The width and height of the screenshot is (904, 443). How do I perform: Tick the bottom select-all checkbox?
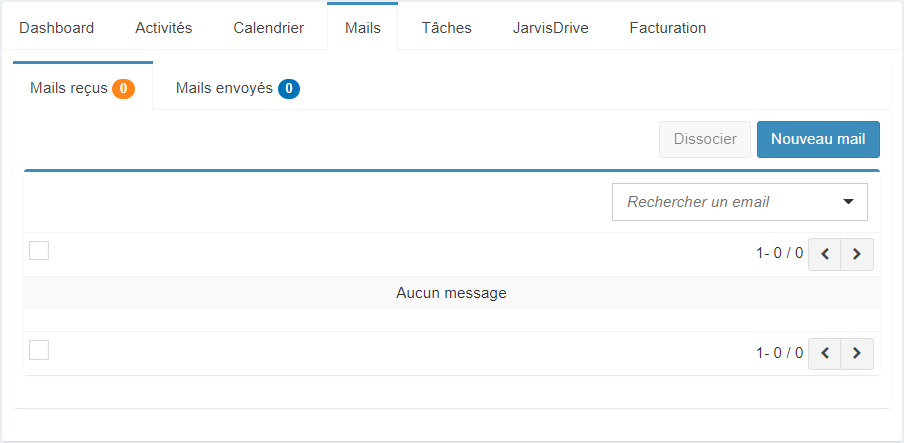(x=39, y=350)
